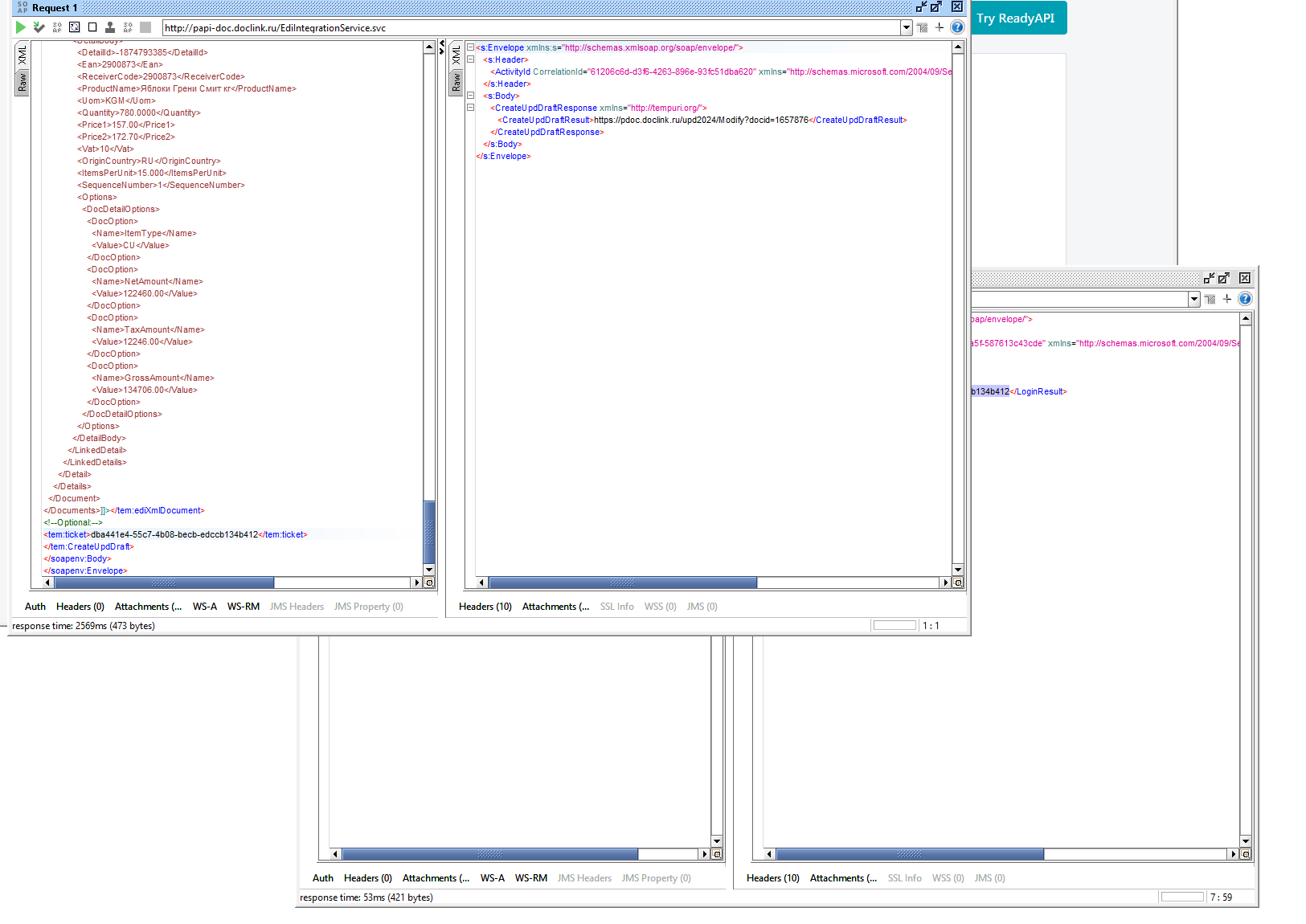Toggle the empty checkbox in request toolbar
1306x924 pixels.
pos(92,27)
